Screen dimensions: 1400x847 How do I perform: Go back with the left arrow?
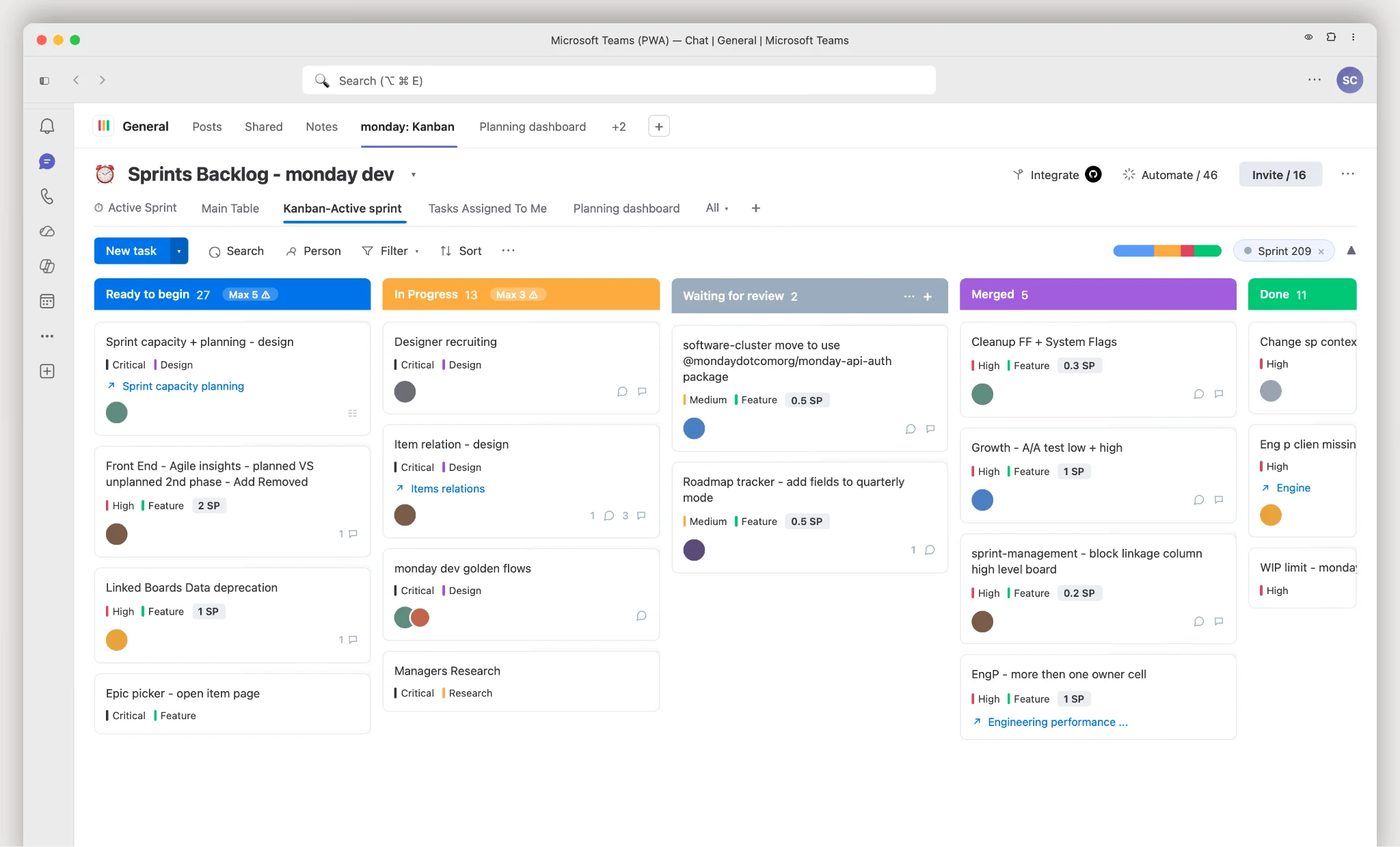tap(76, 80)
